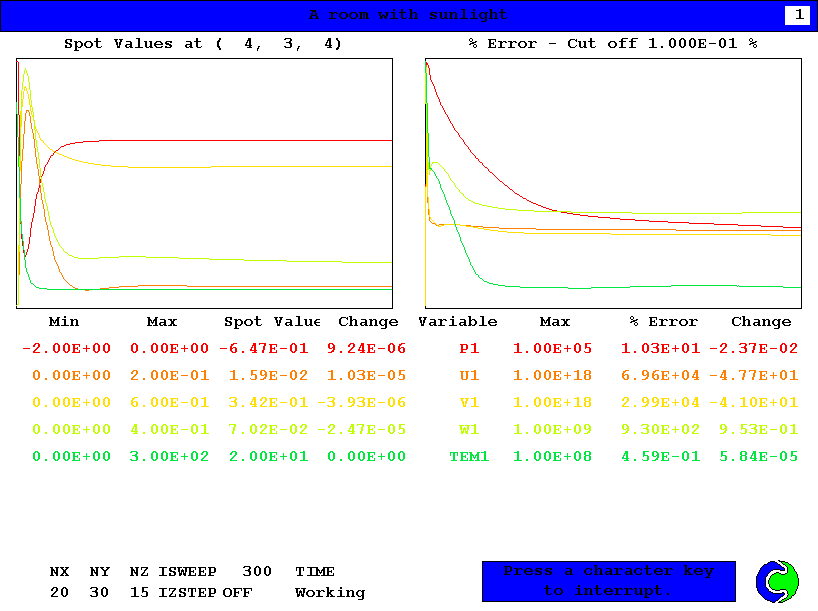Click the spinning green working icon

[777, 581]
